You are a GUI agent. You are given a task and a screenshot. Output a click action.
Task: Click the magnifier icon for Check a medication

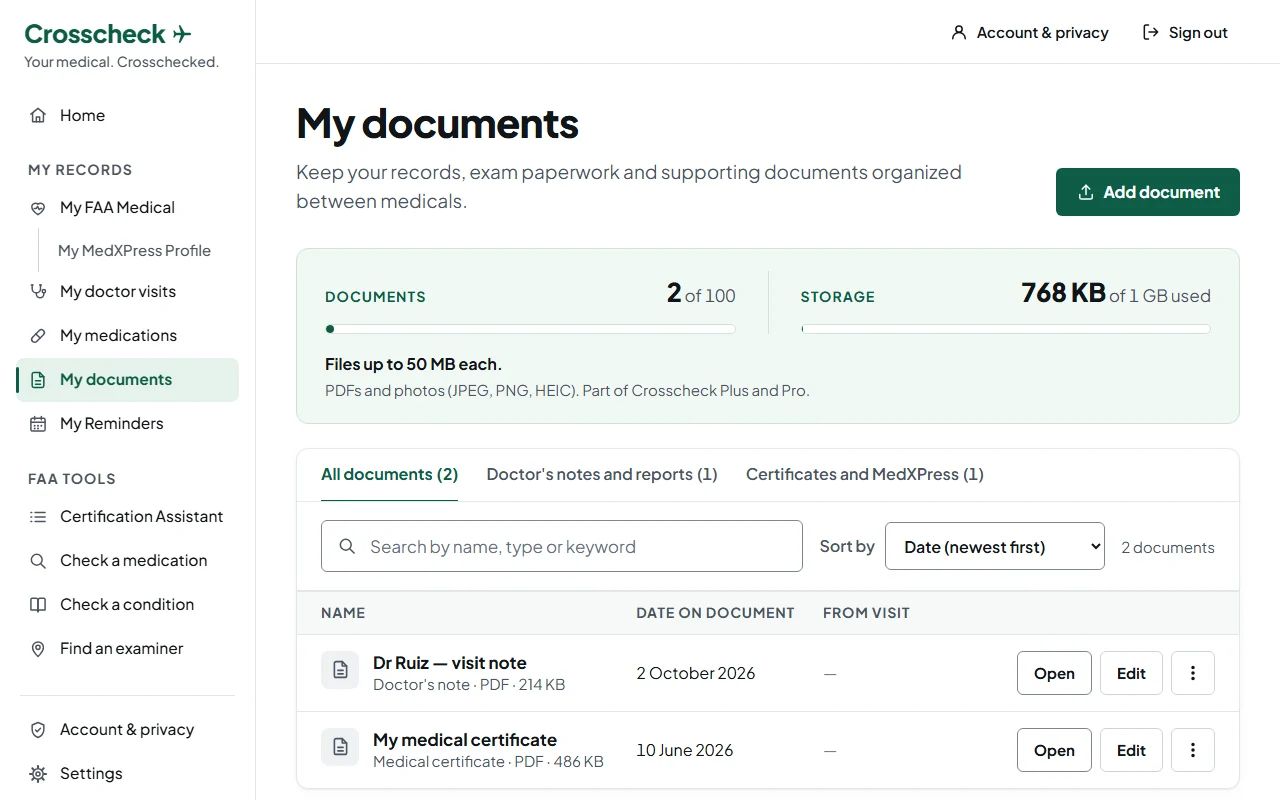click(38, 561)
